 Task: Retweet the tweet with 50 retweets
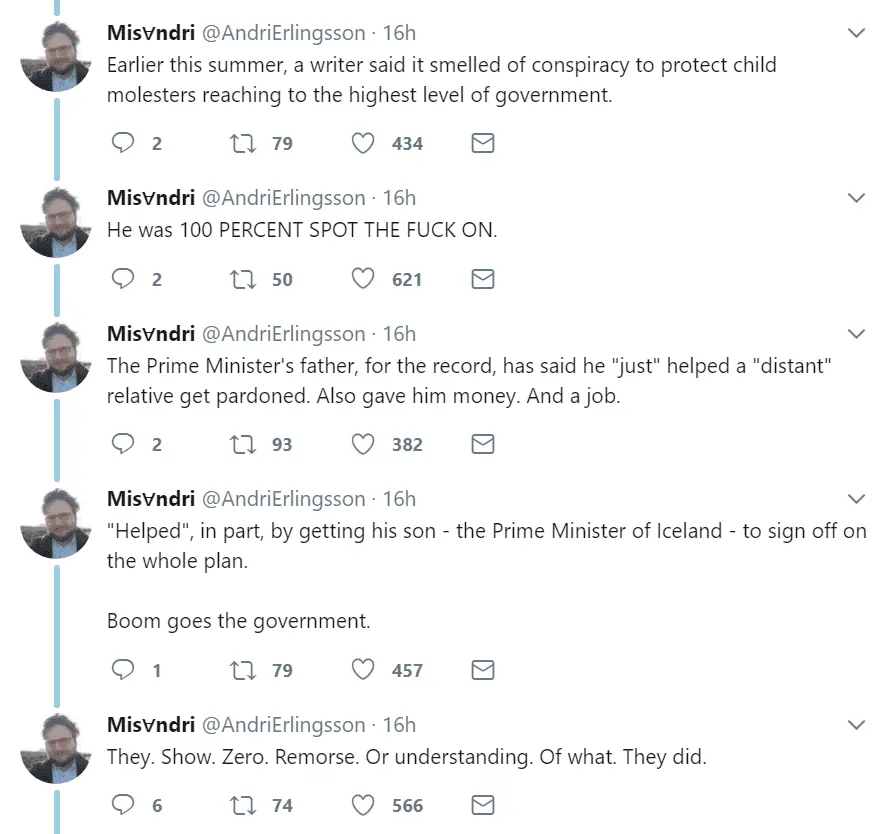243,280
